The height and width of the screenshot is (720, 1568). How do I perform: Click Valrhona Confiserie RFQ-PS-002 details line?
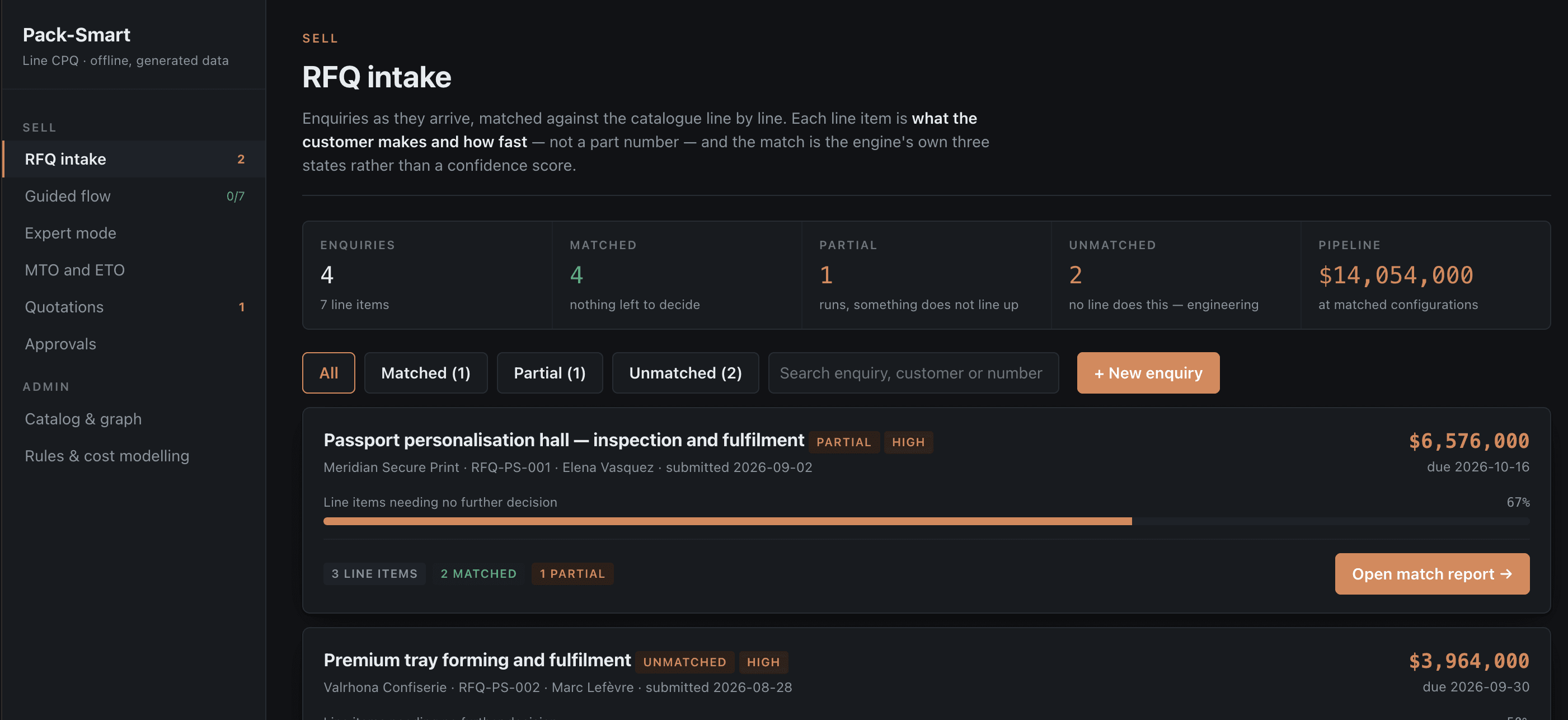tap(557, 687)
